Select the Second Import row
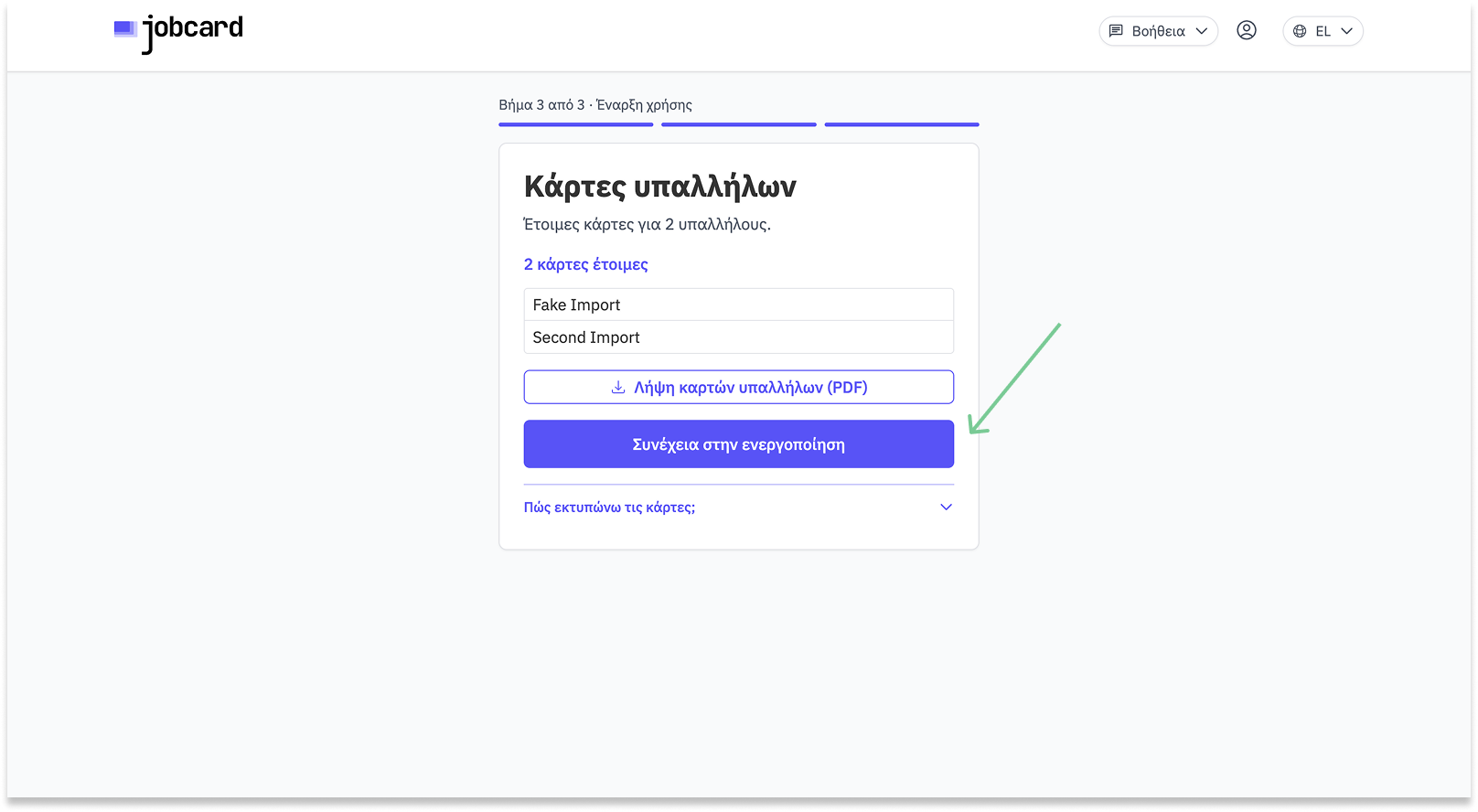This screenshot has width=1478, height=812. (739, 337)
